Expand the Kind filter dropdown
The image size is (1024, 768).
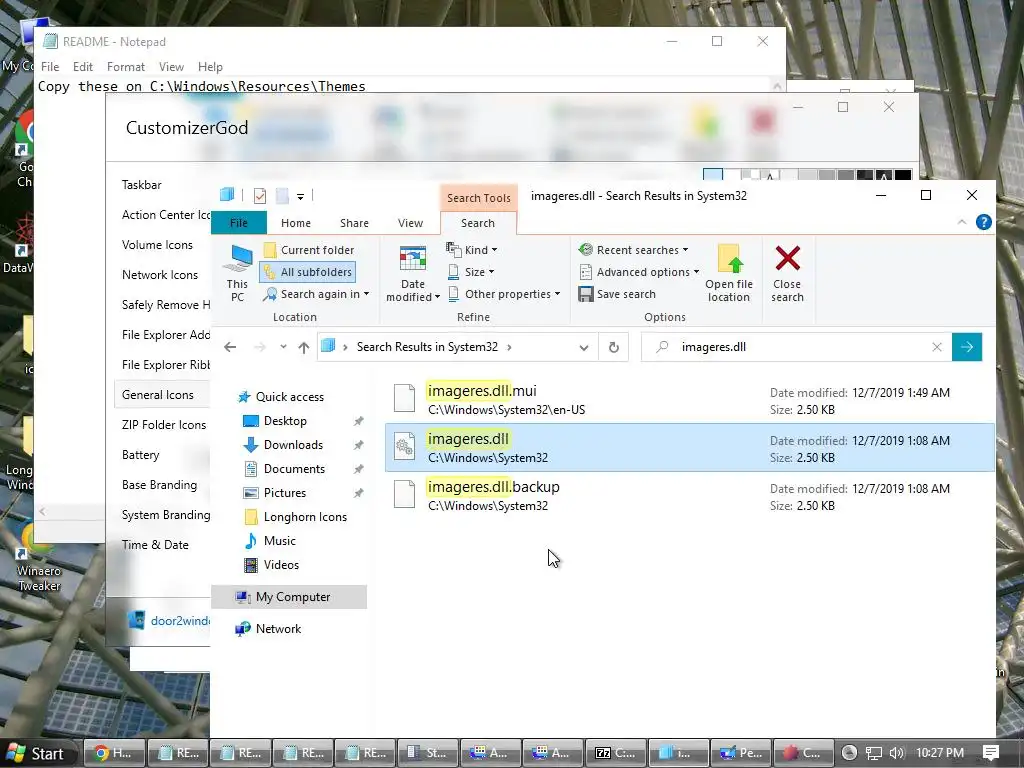tap(472, 250)
